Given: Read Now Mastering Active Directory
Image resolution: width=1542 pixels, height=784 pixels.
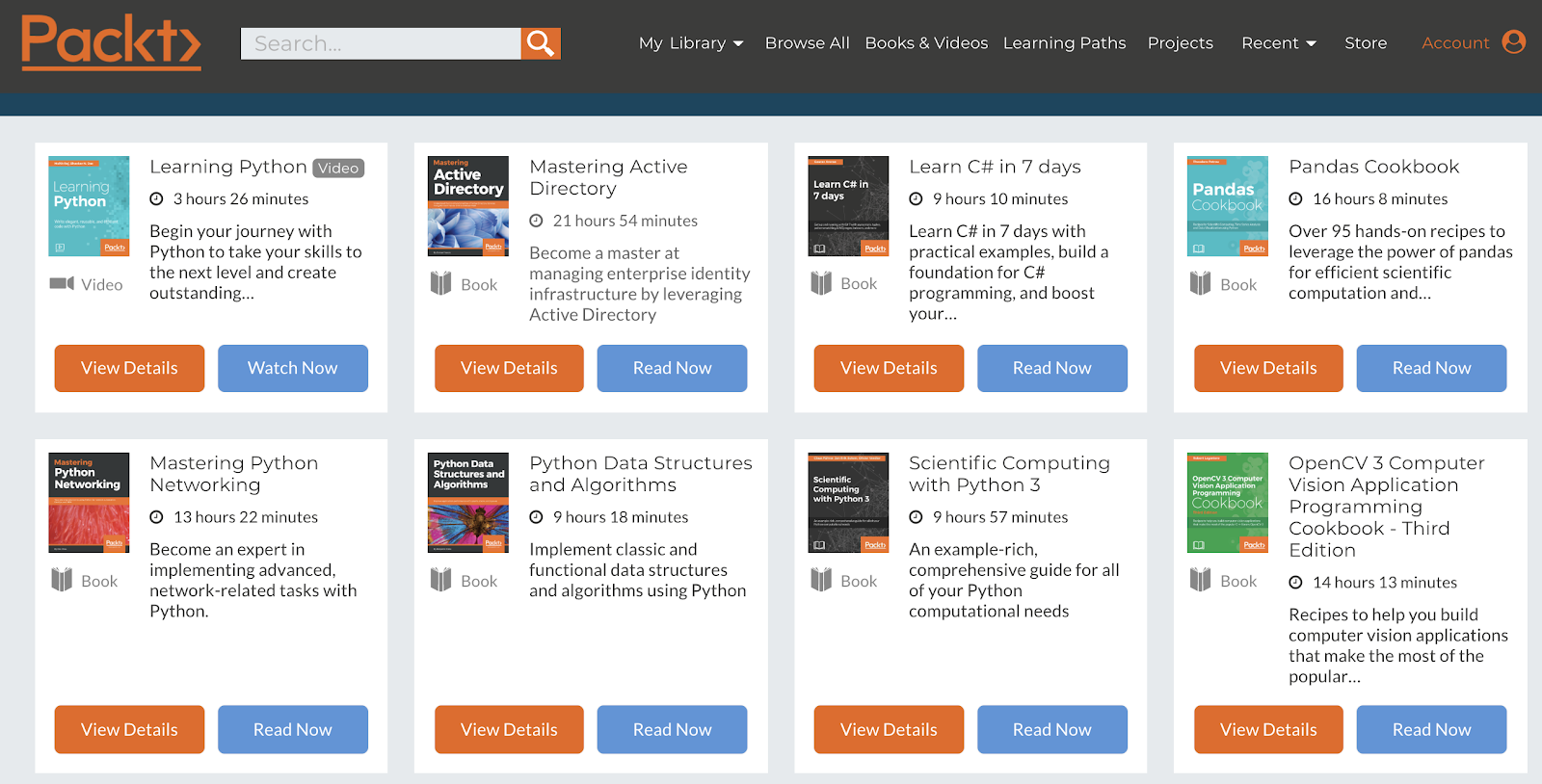Looking at the screenshot, I should click(x=672, y=368).
